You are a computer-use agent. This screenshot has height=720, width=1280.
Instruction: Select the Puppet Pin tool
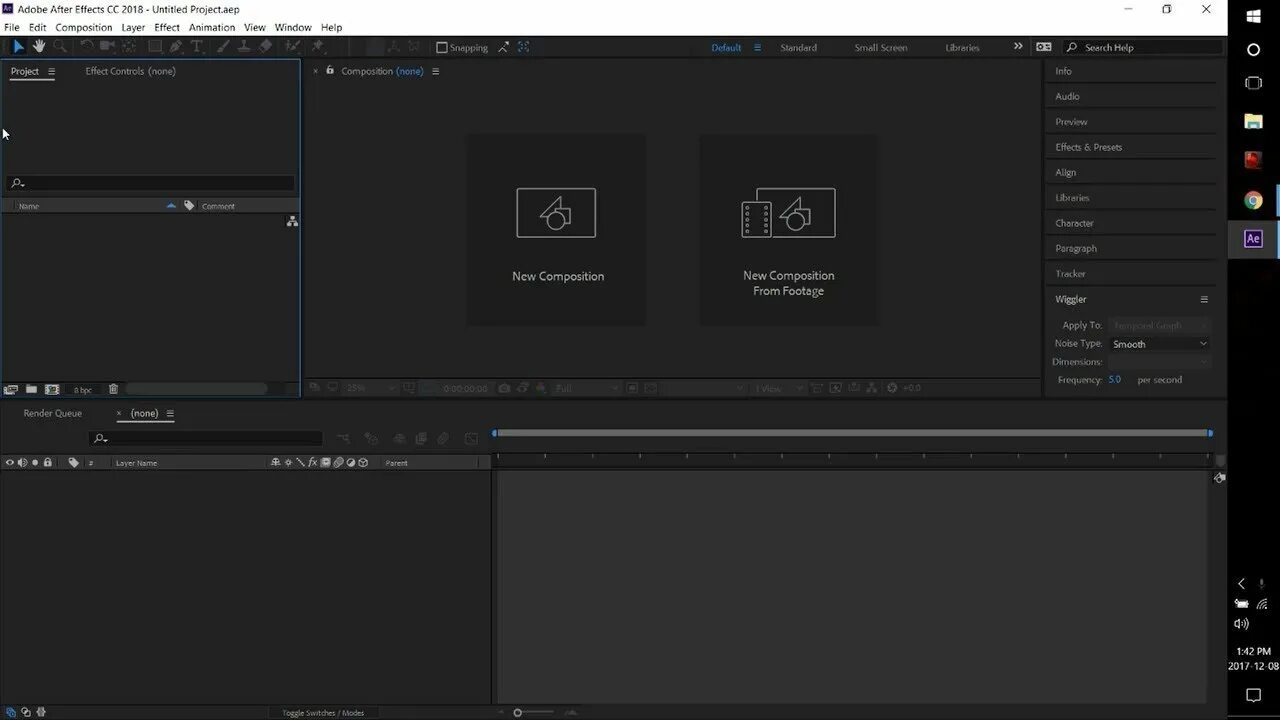(x=318, y=46)
